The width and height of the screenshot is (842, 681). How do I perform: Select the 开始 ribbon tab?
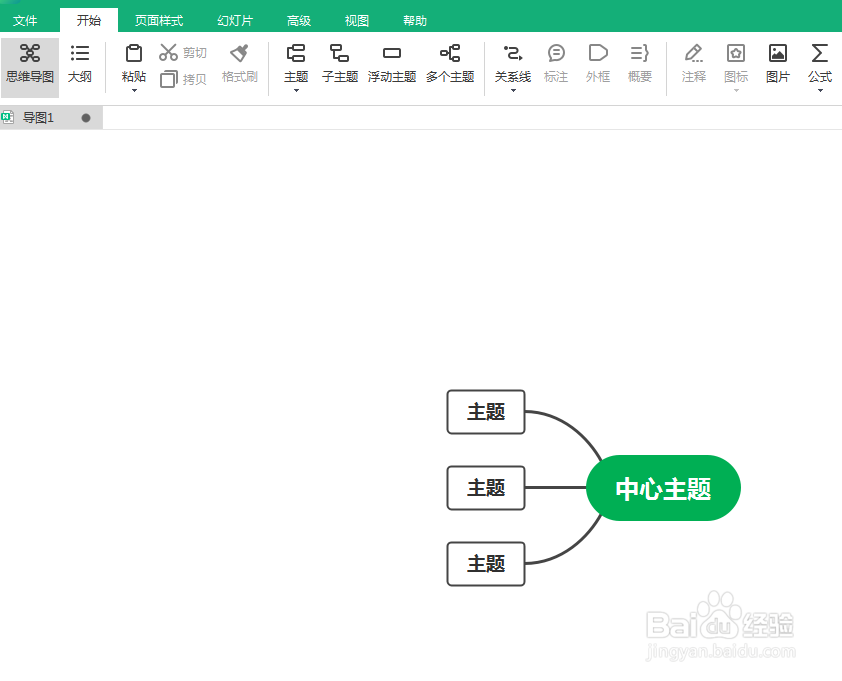[x=89, y=20]
